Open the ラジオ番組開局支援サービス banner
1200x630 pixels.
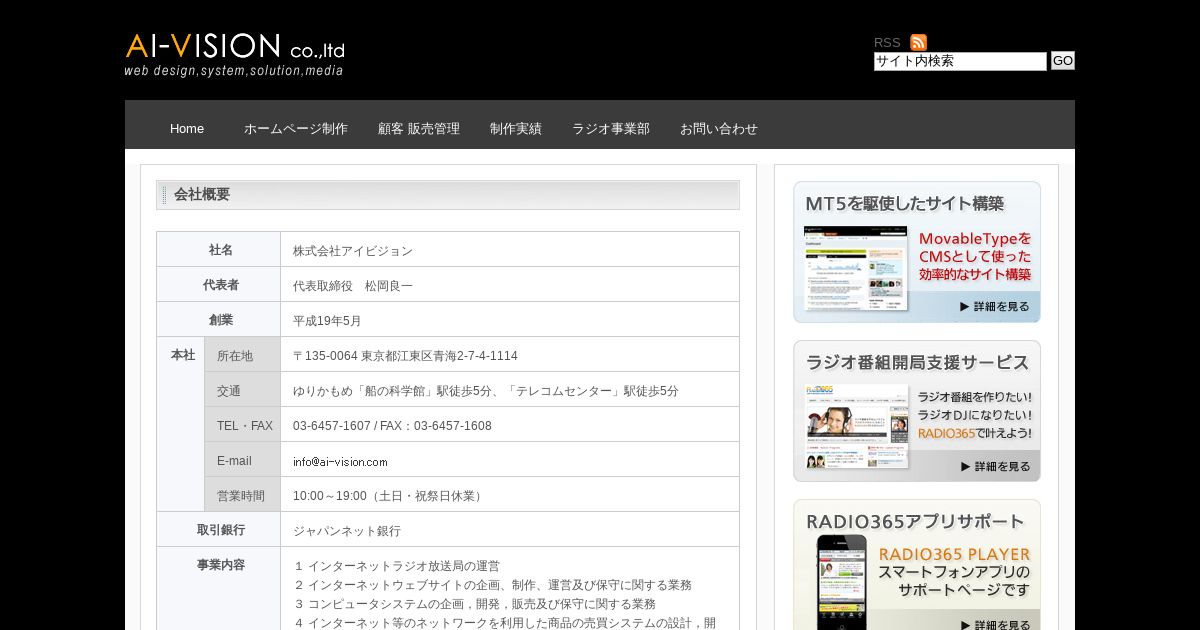pyautogui.click(x=917, y=411)
